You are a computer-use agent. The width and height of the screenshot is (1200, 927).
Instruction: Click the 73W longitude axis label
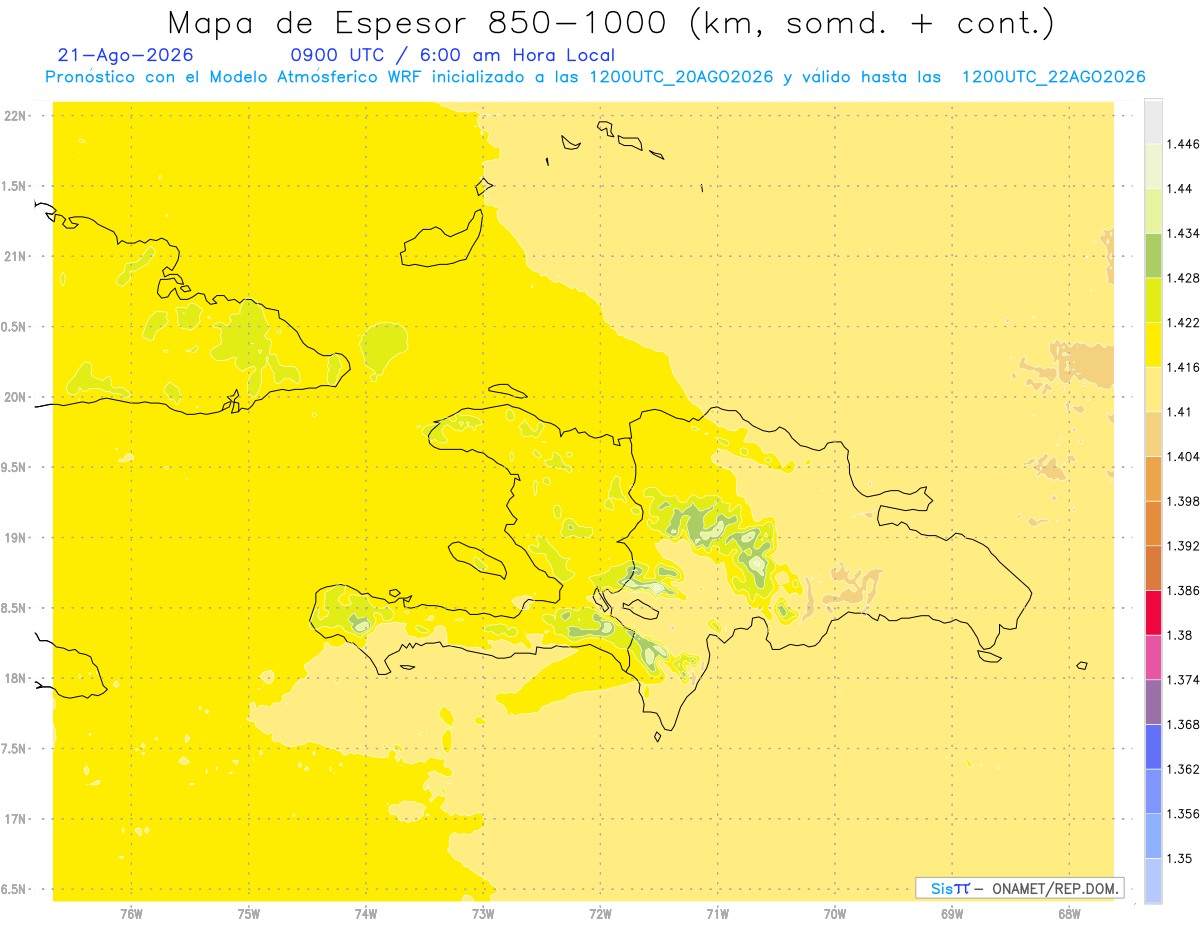tap(483, 912)
